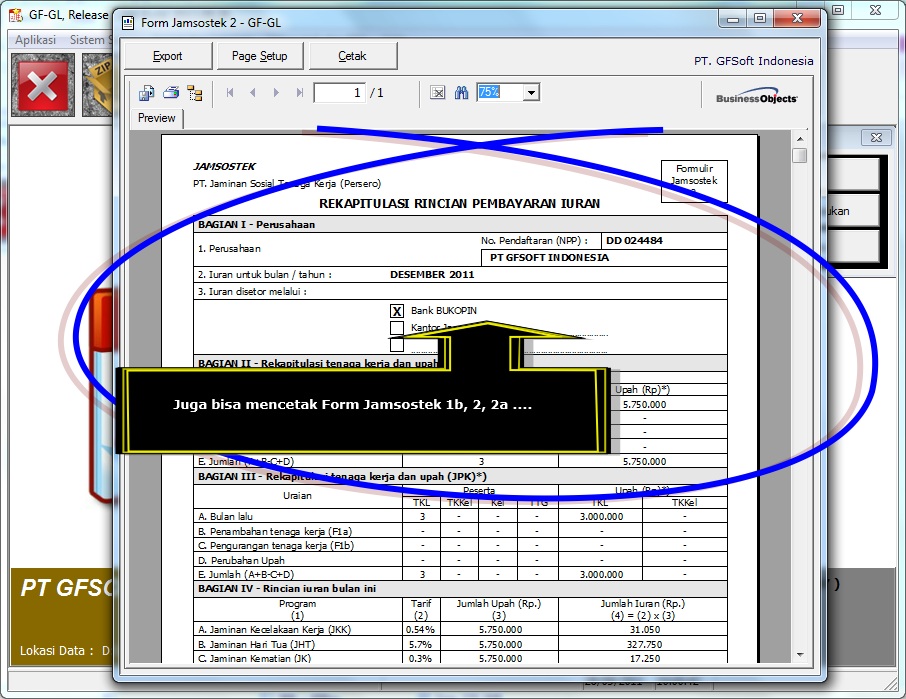Go to the previous page arrow
The image size is (906, 699).
(x=253, y=92)
